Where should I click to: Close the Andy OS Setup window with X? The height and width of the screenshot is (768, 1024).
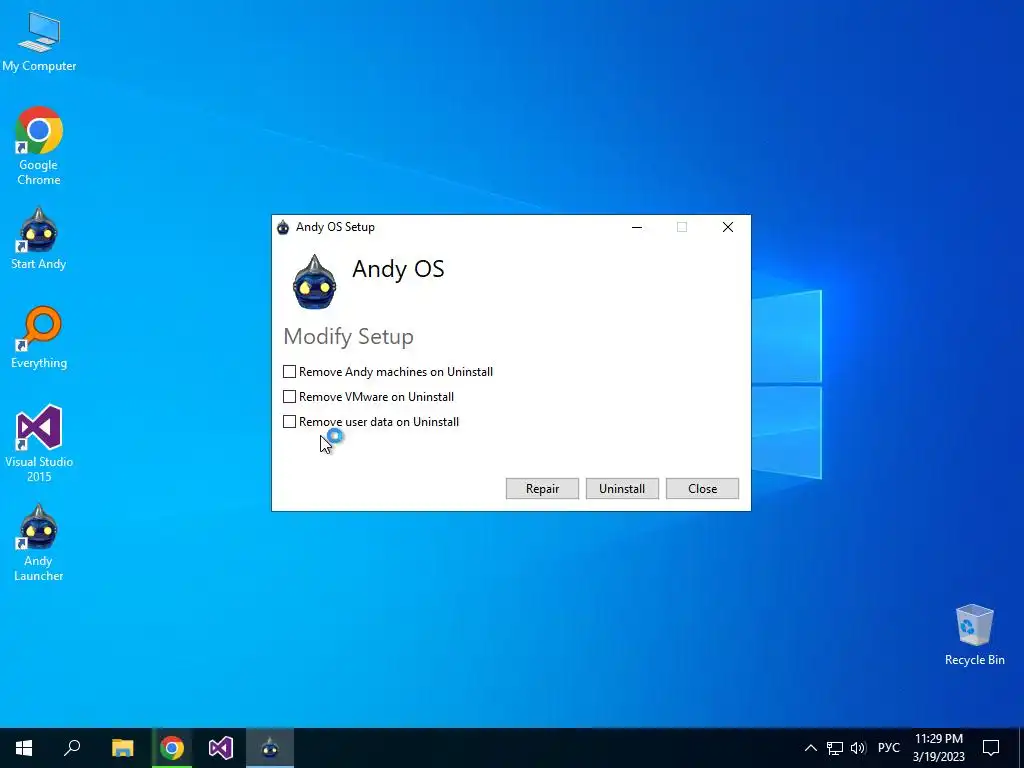[728, 227]
